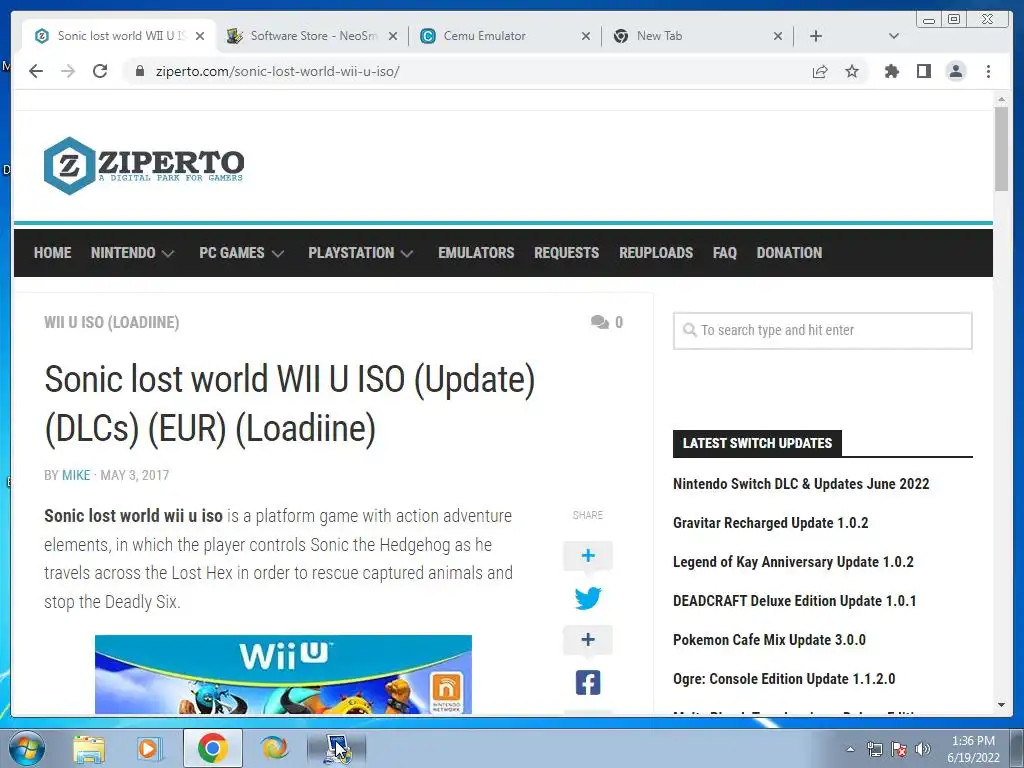Toggle the Chrome side panel
1024x768 pixels.
[x=923, y=71]
